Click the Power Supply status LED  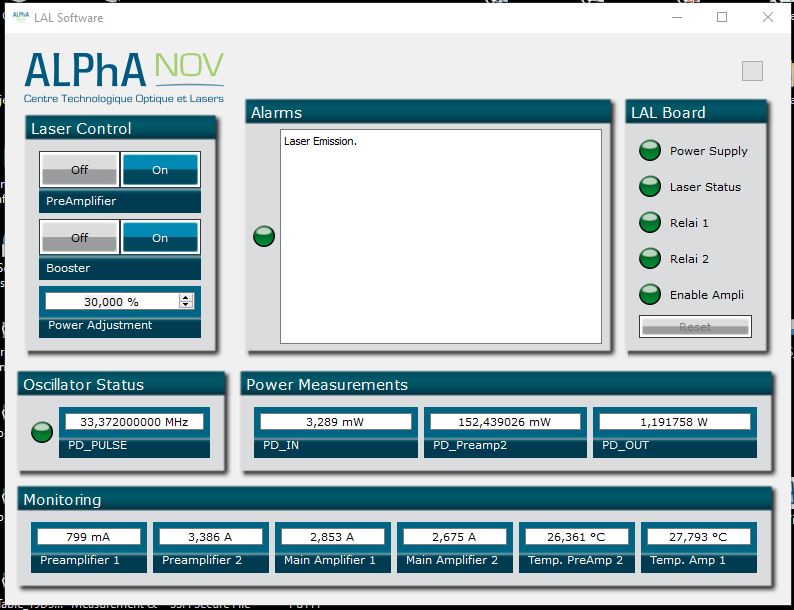click(650, 151)
